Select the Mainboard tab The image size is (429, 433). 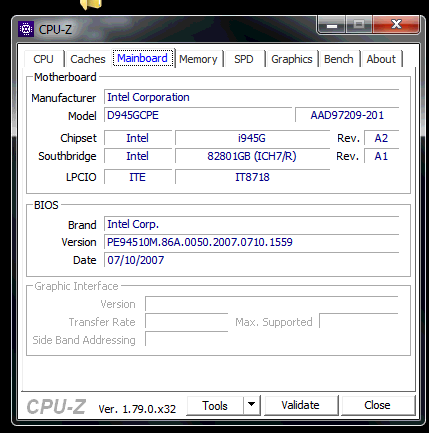(142, 58)
